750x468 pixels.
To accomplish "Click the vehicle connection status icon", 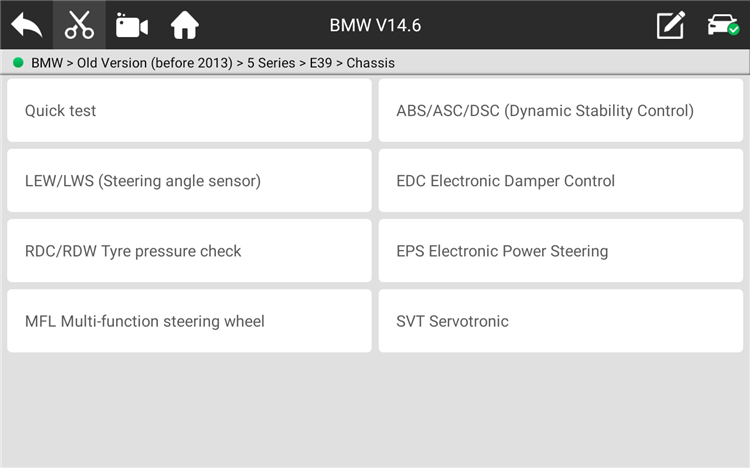I will [x=722, y=25].
